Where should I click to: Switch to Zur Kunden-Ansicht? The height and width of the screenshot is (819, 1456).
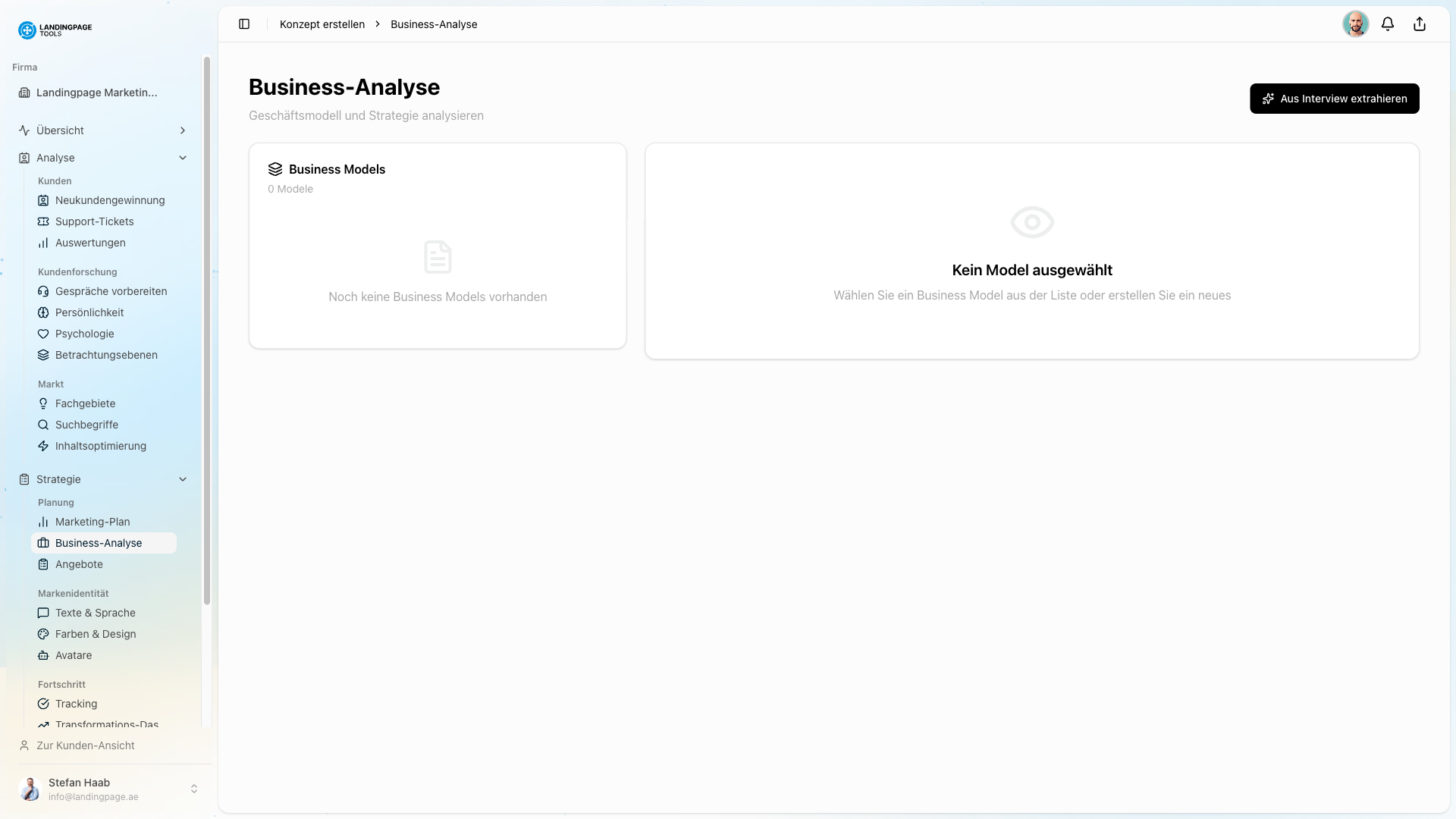85,745
